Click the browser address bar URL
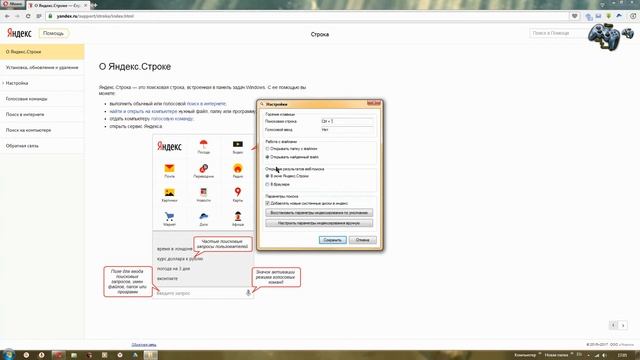640x360 pixels. coord(95,16)
